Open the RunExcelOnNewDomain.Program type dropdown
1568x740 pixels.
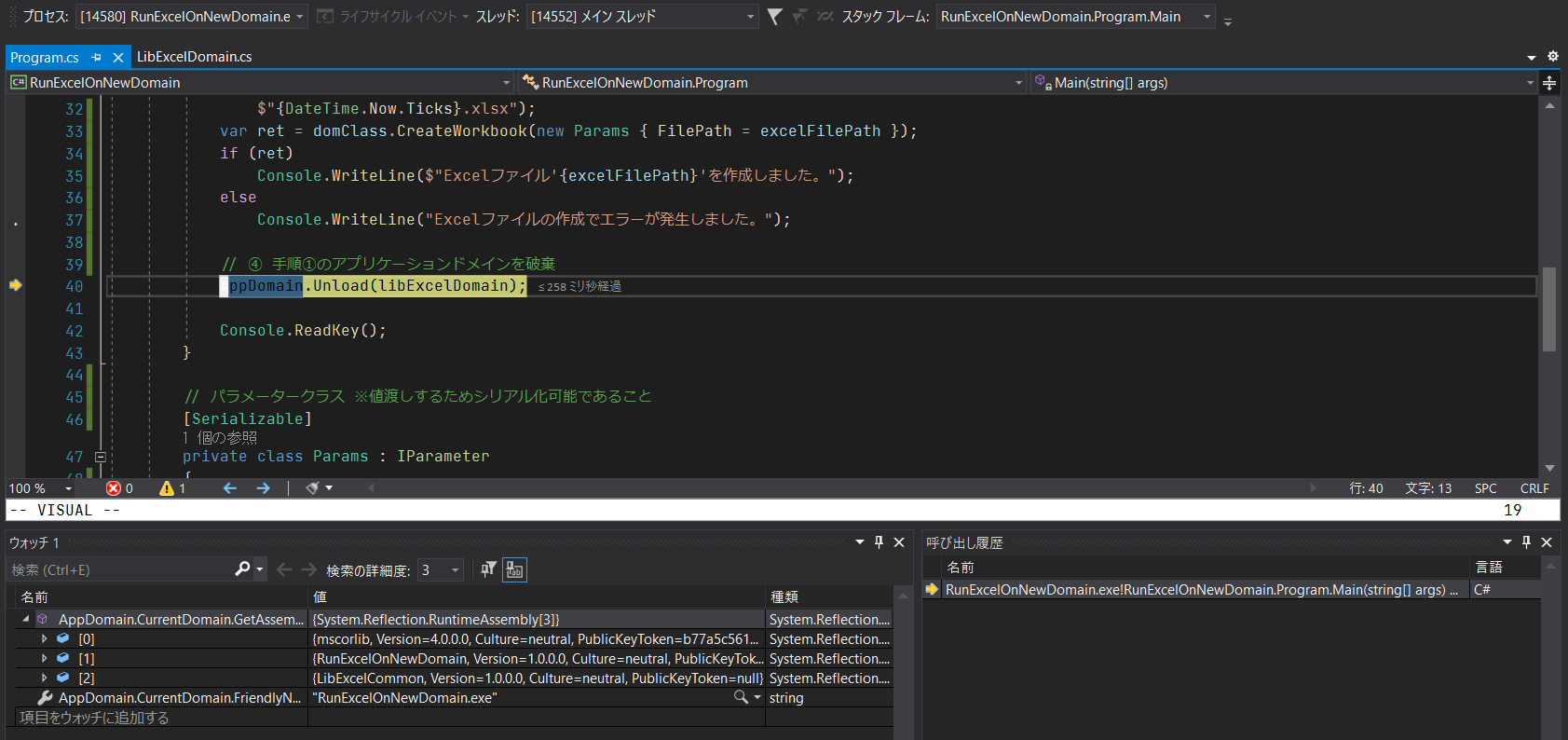(772, 83)
